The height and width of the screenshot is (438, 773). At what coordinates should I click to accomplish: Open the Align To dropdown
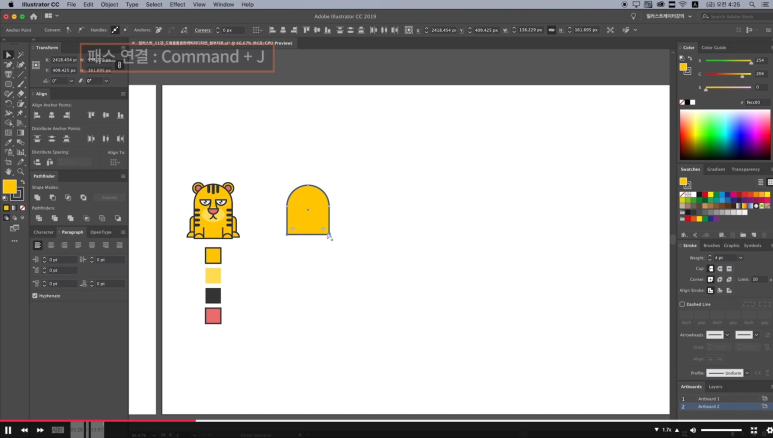pos(115,162)
